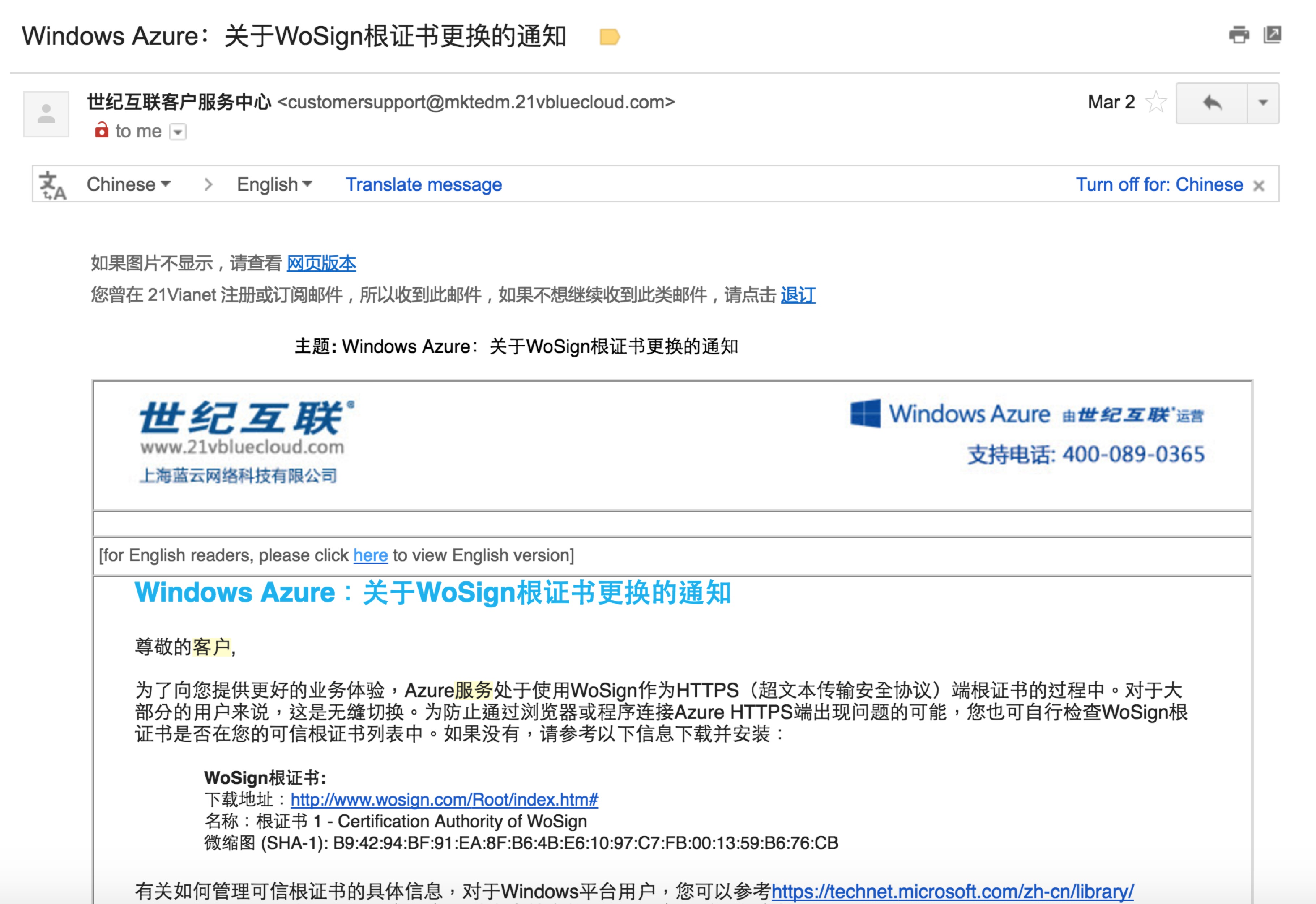Open the Chinese source language dropdown
Viewport: 1316px width, 904px height.
(129, 185)
